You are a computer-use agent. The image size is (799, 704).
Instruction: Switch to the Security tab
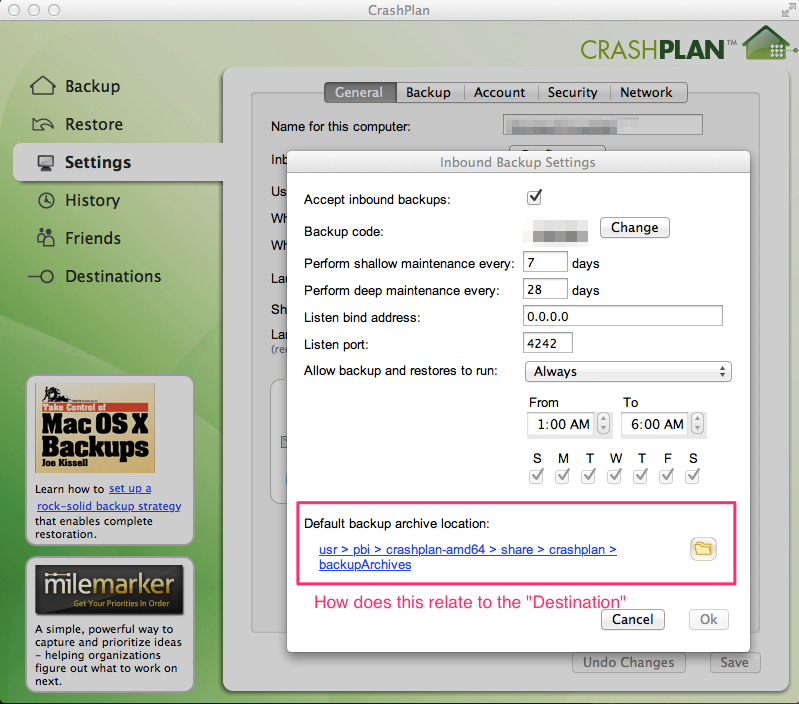[x=573, y=92]
